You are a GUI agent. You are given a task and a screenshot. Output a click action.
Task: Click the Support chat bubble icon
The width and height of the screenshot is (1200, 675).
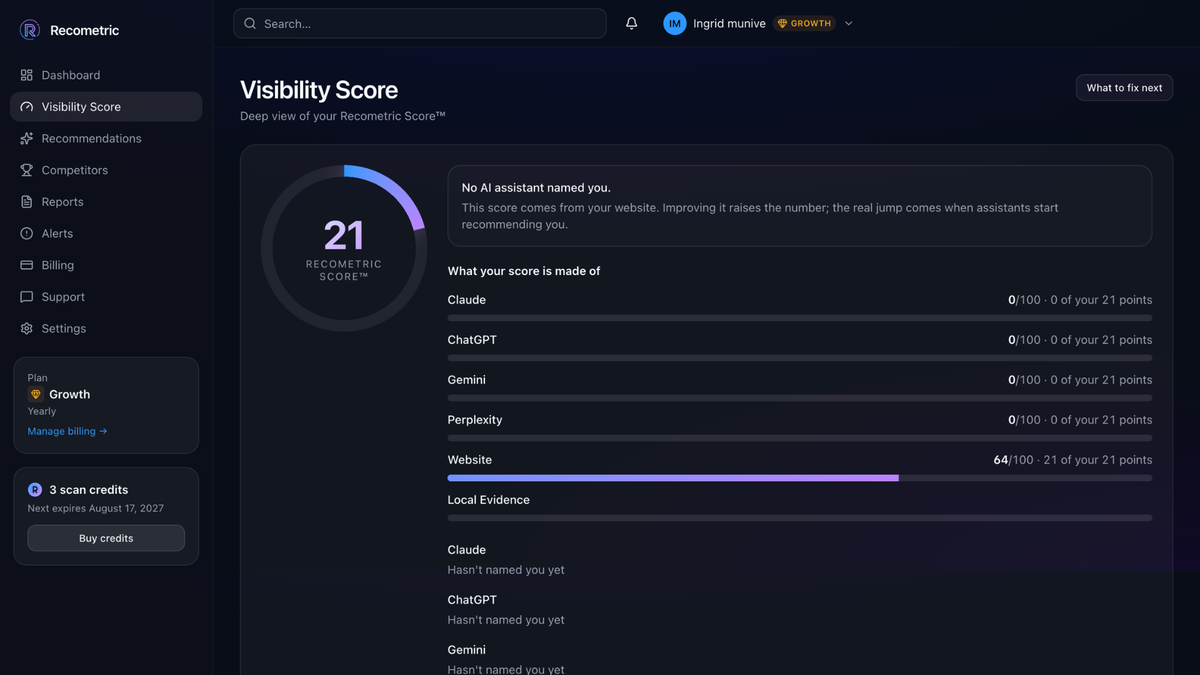(x=27, y=297)
